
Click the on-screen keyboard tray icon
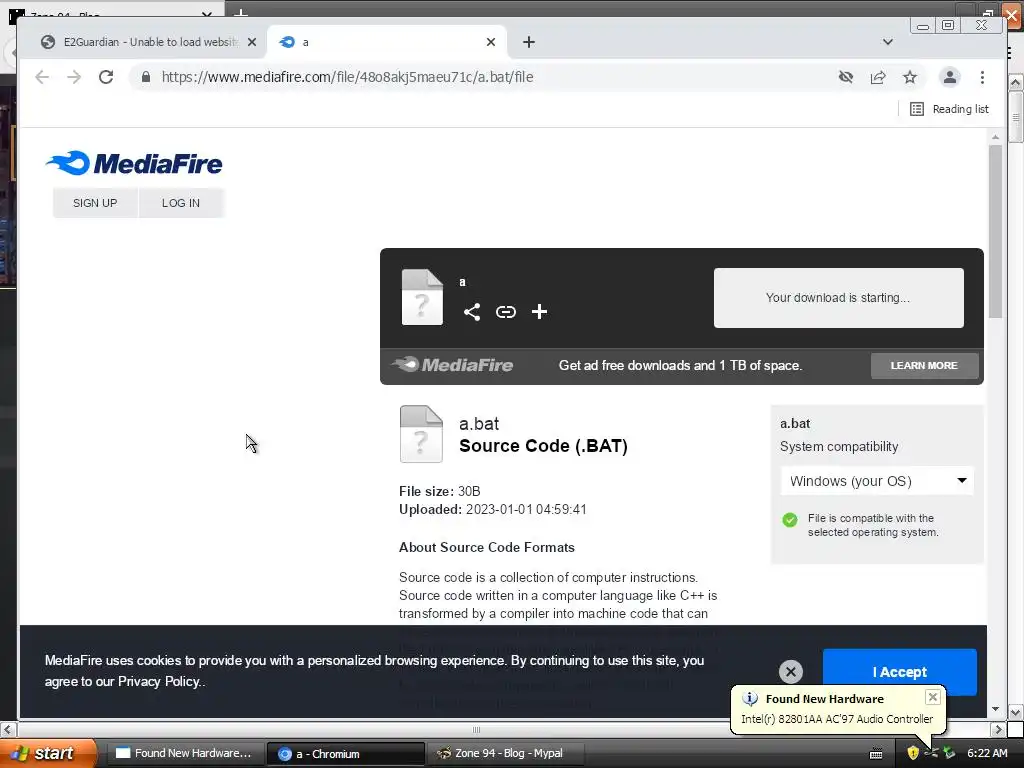[876, 754]
